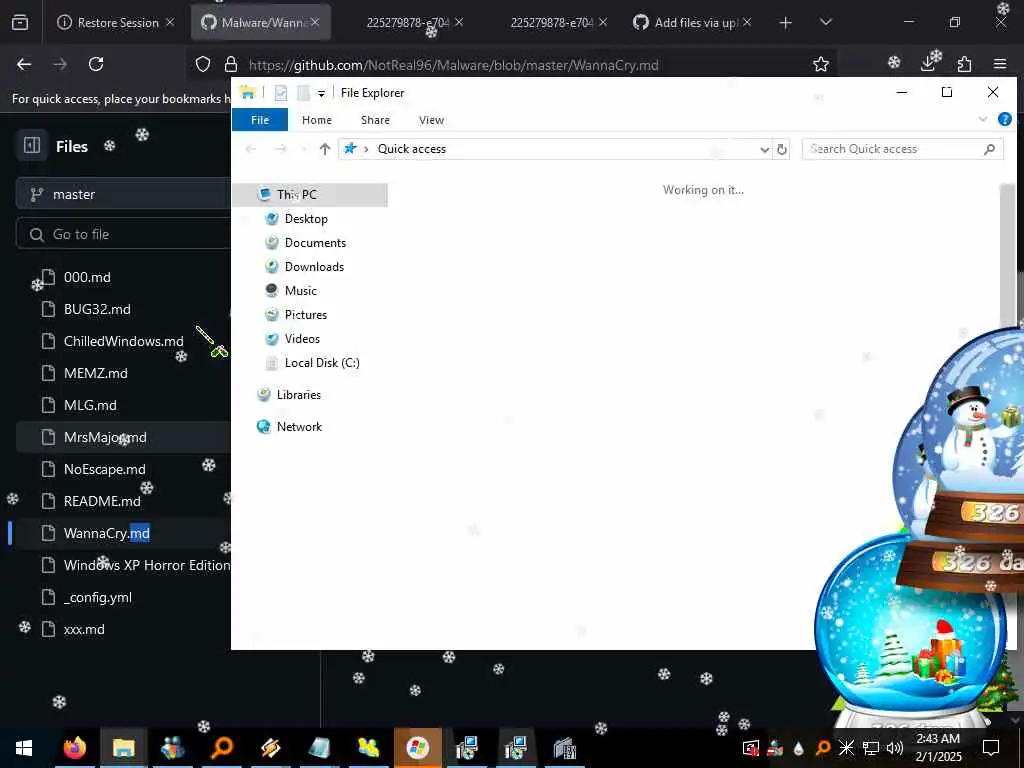Open the File tab in File Explorer

(x=260, y=120)
